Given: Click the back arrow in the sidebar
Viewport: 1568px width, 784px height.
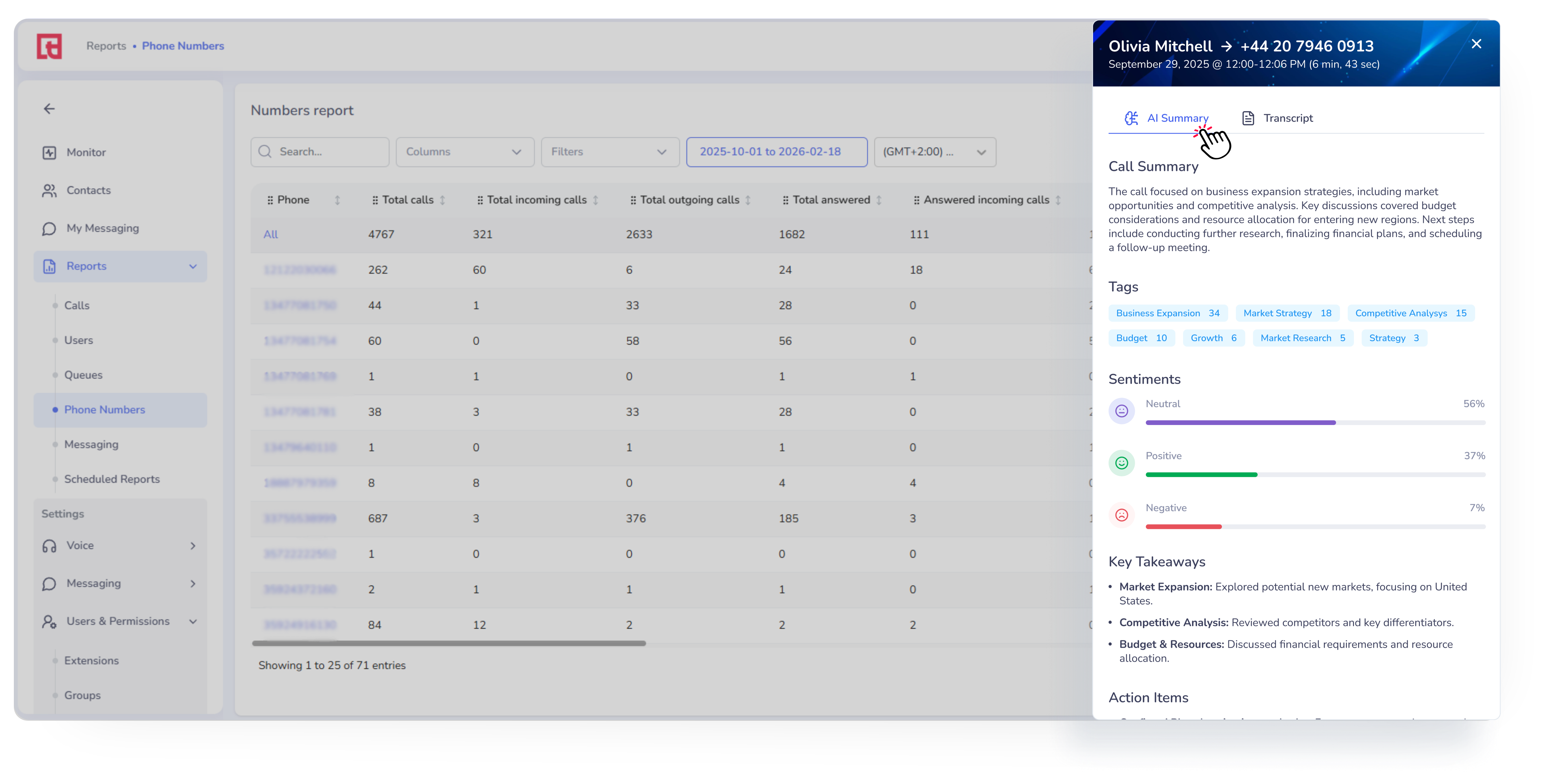Looking at the screenshot, I should tap(49, 109).
